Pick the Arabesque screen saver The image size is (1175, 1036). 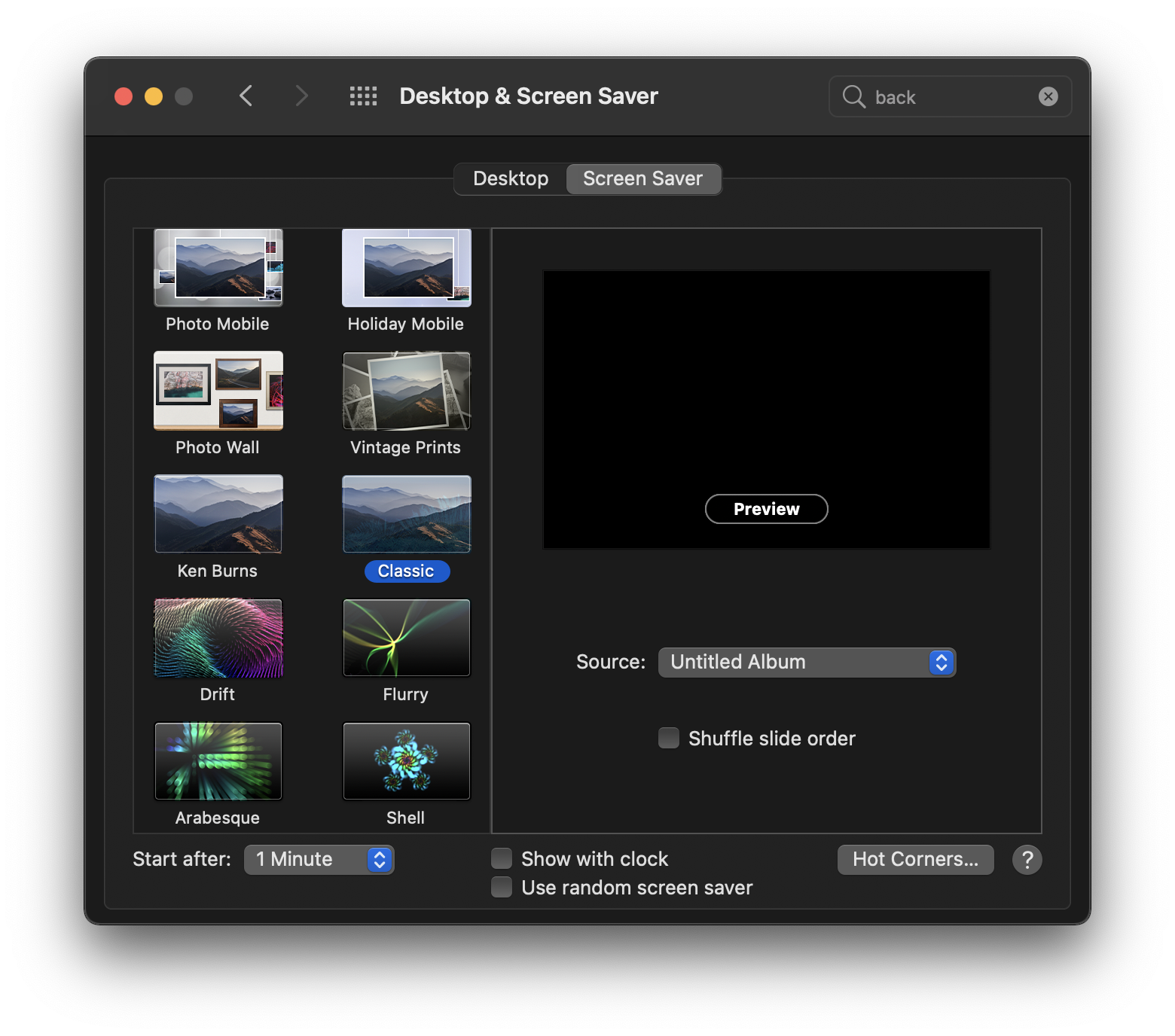pos(218,761)
